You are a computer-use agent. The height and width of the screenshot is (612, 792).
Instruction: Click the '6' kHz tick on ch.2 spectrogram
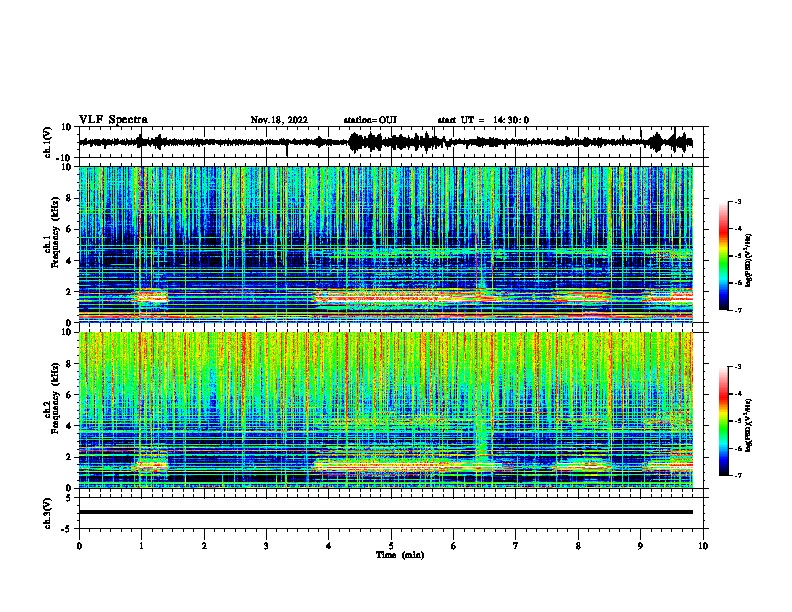70,395
